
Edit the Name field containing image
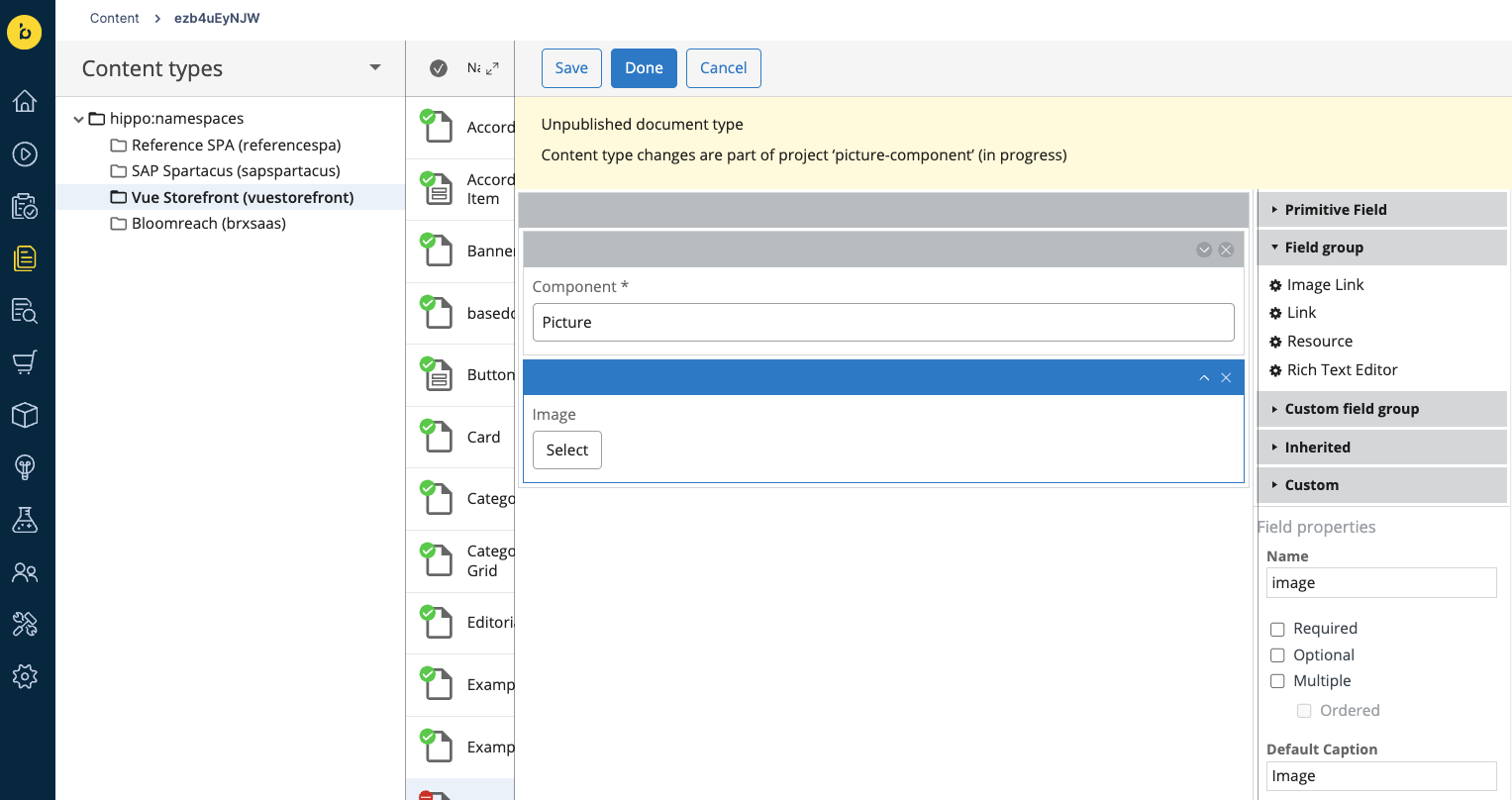(x=1381, y=583)
